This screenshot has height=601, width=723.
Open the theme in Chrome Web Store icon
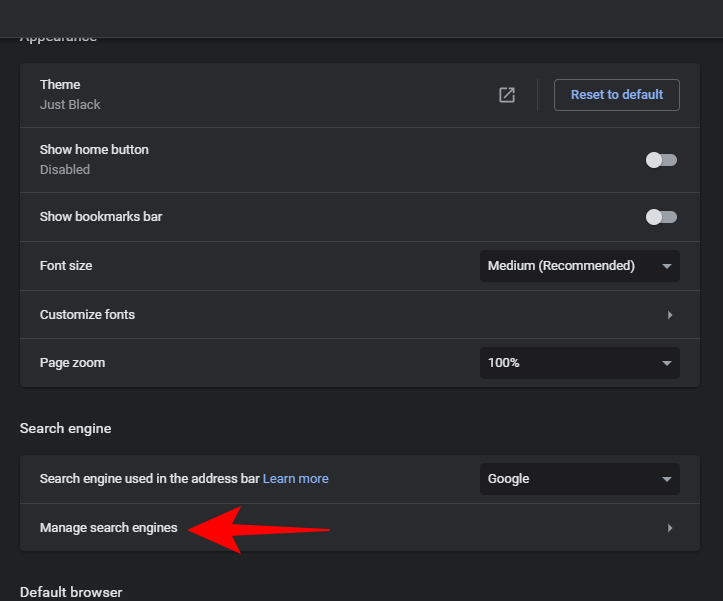click(x=507, y=95)
